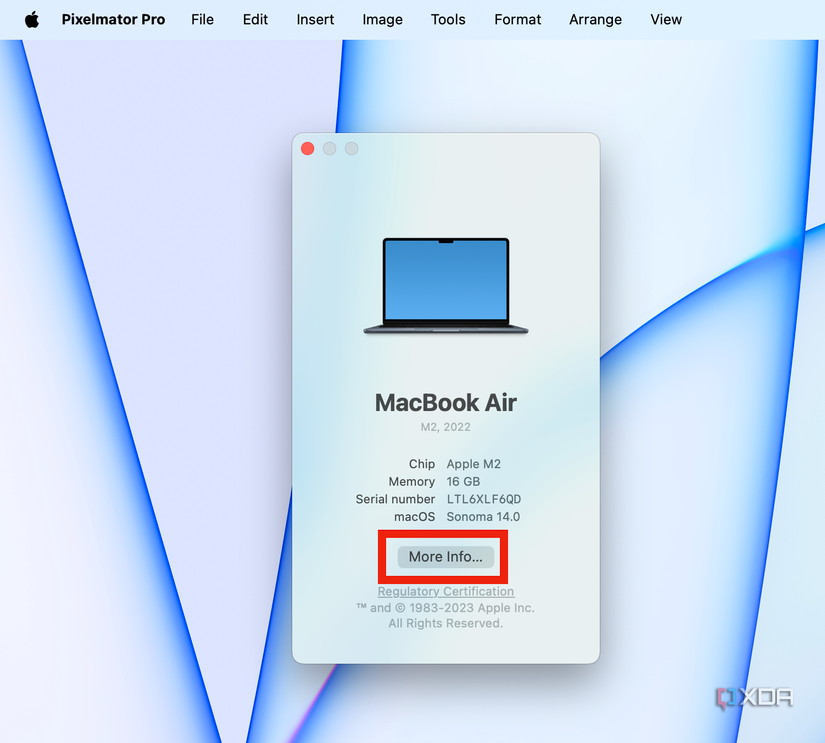Screen dimensions: 825x743
Task: Open the Insert menu
Action: pos(315,19)
